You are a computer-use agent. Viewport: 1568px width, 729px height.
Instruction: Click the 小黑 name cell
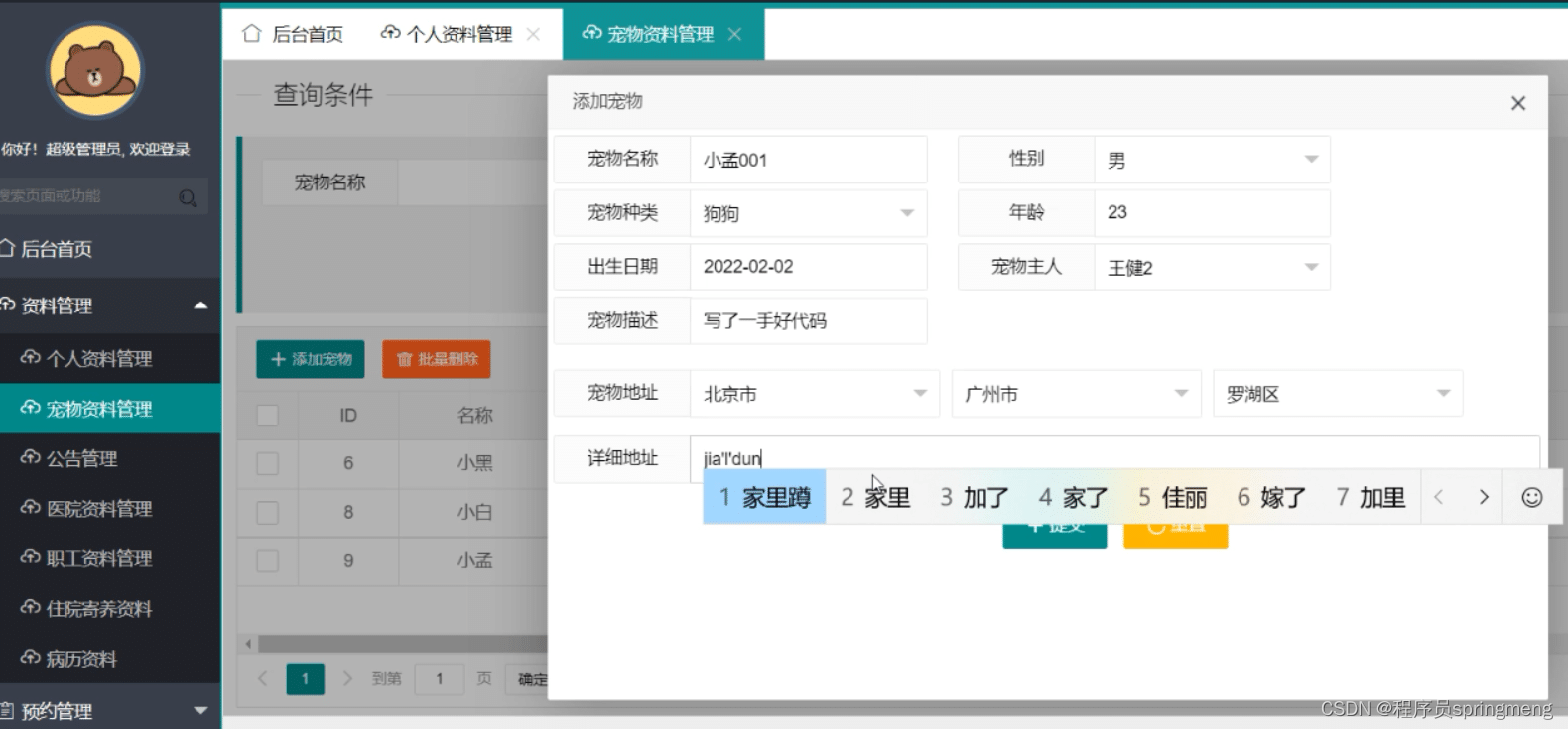(474, 463)
